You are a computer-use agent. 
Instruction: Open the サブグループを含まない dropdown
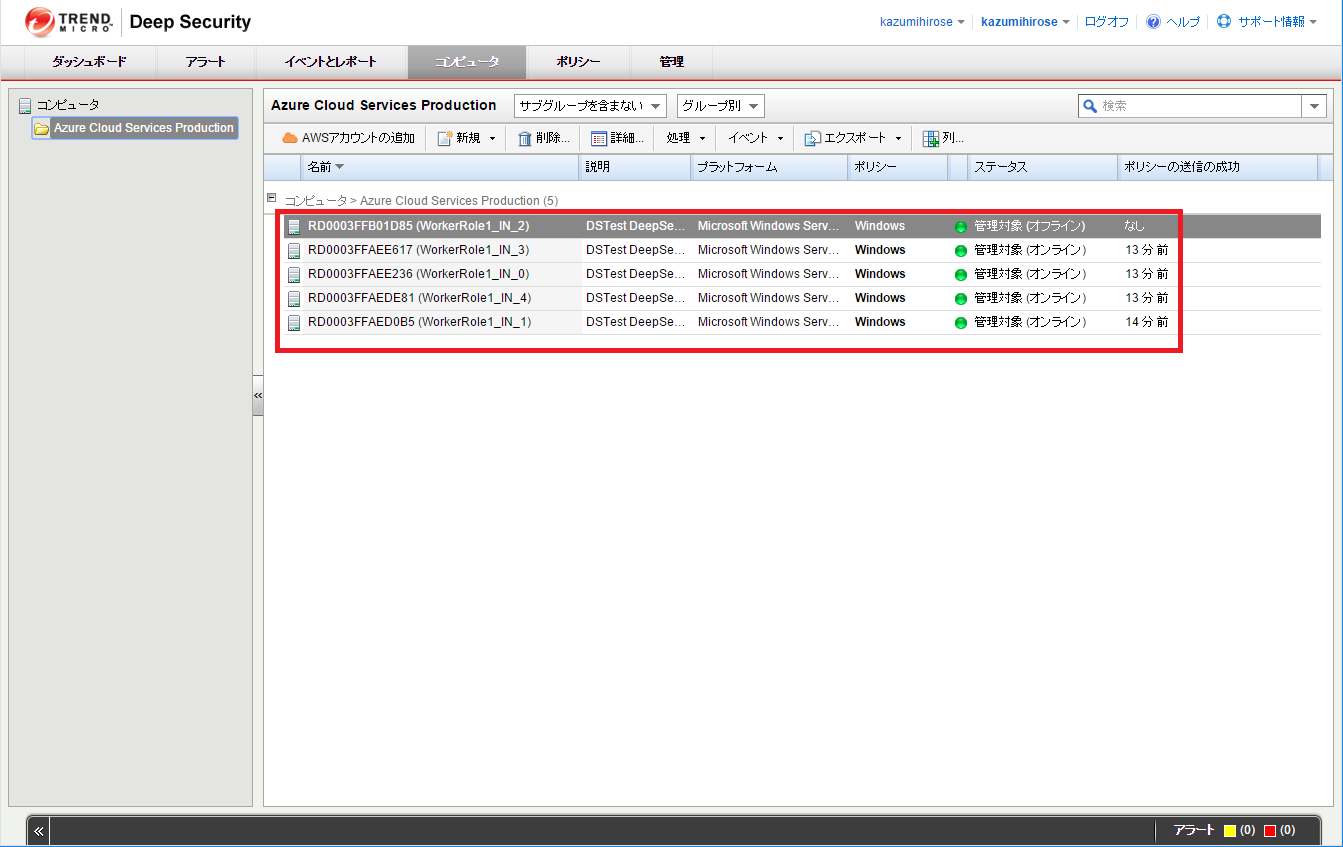tap(590, 106)
